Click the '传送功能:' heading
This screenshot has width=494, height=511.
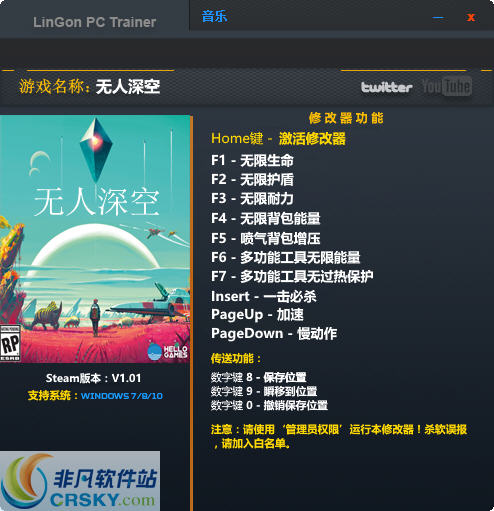(x=236, y=359)
